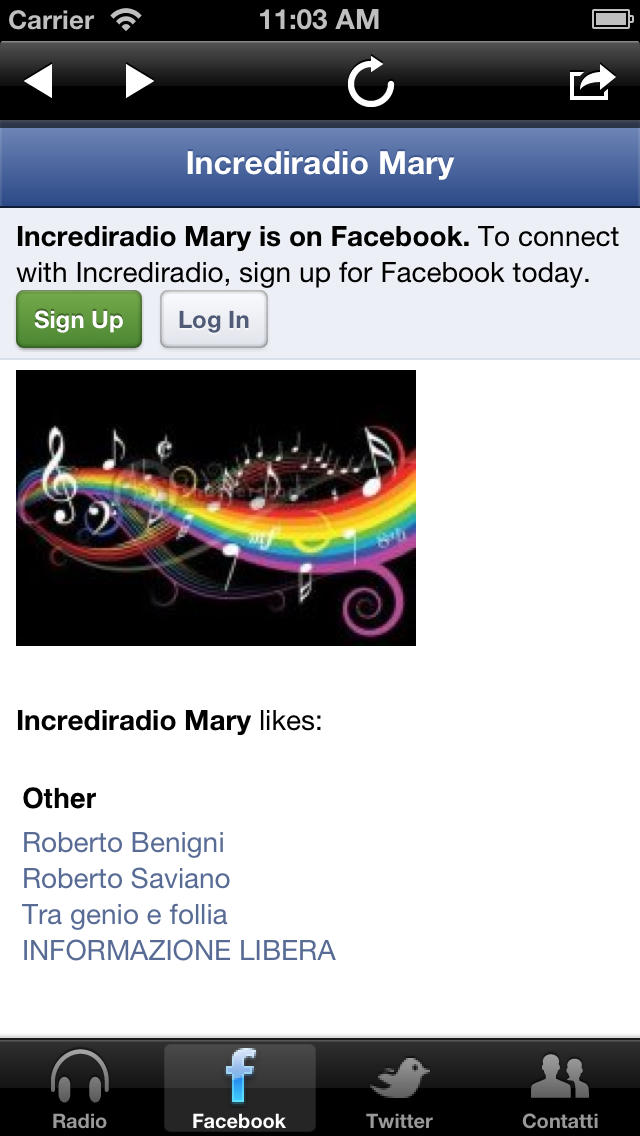
Task: Tap the Wi-Fi status bar icon
Action: 127,19
